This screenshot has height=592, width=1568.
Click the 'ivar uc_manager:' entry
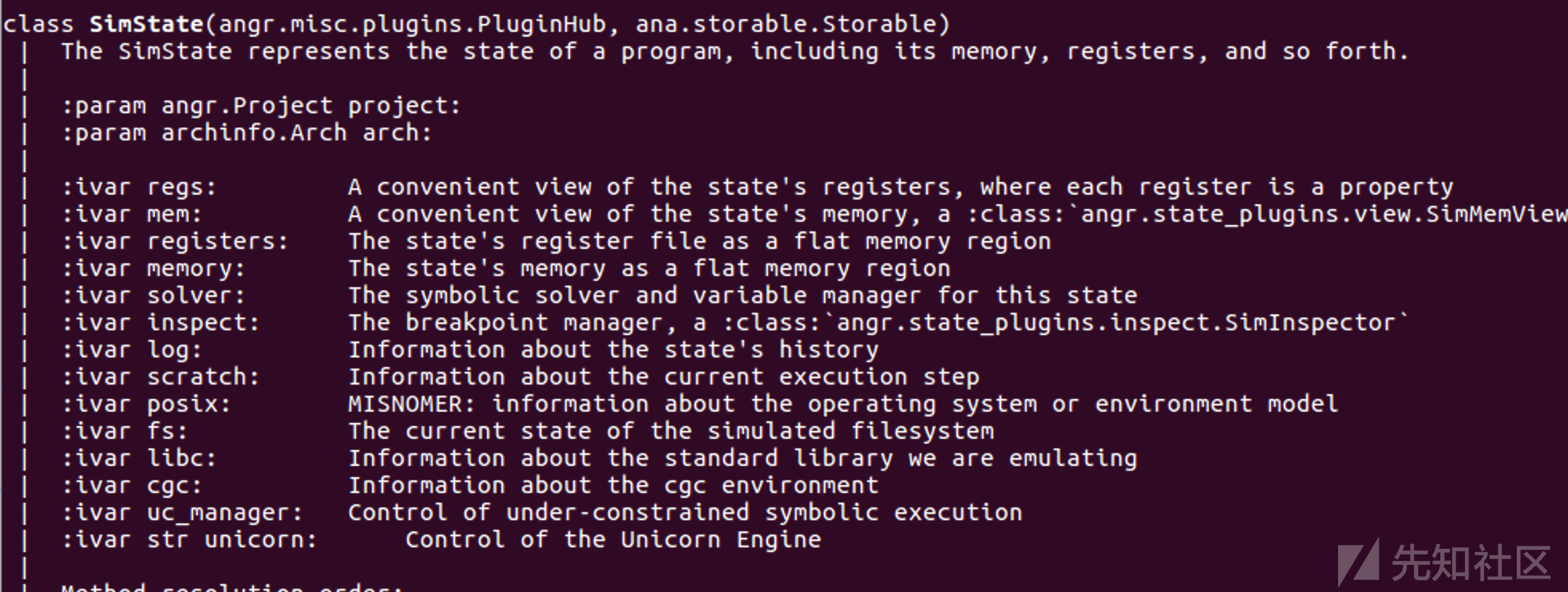click(x=182, y=513)
